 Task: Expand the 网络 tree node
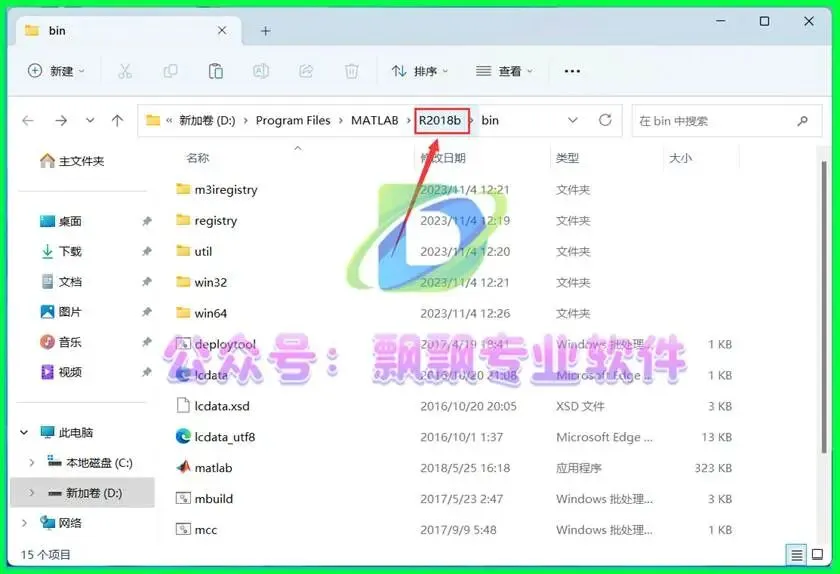tap(24, 523)
